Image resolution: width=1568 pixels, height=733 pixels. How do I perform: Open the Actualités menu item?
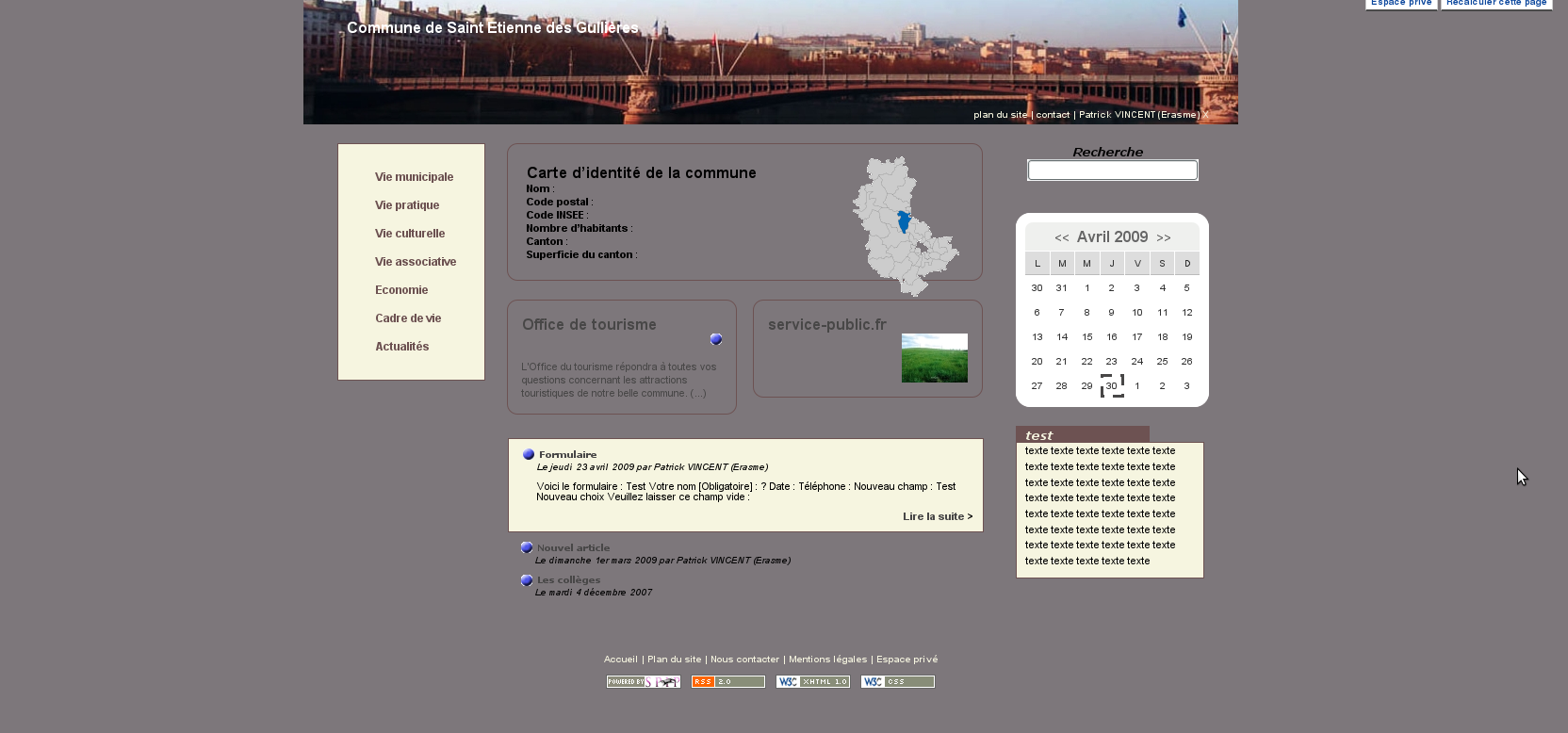tap(401, 347)
